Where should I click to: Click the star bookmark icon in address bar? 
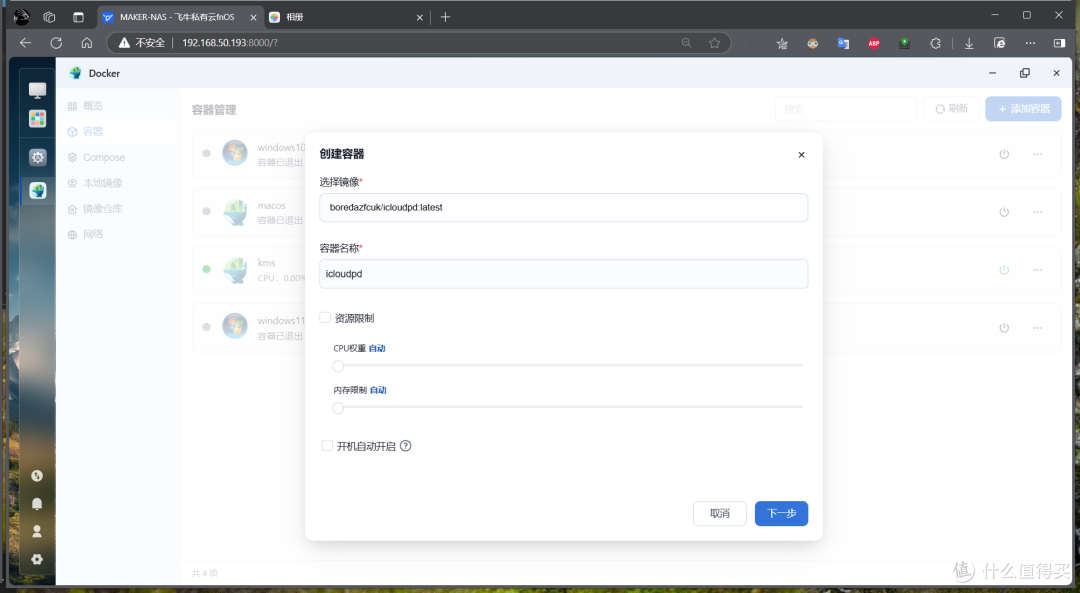click(x=714, y=43)
